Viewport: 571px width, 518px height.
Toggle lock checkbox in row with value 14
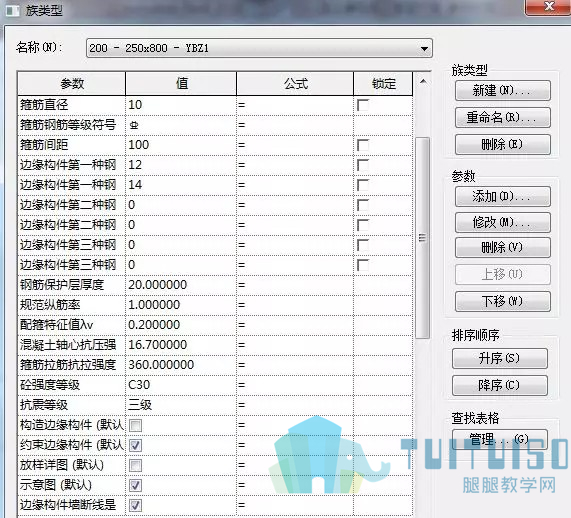tap(363, 185)
